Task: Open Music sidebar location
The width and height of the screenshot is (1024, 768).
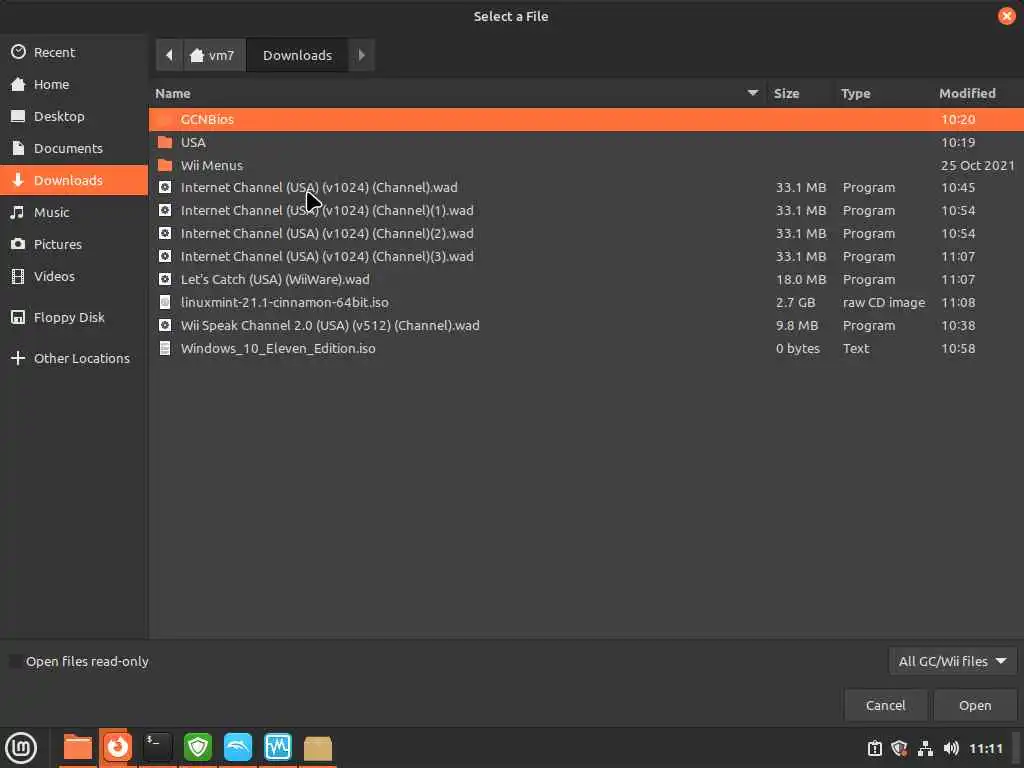Action: coord(74,212)
